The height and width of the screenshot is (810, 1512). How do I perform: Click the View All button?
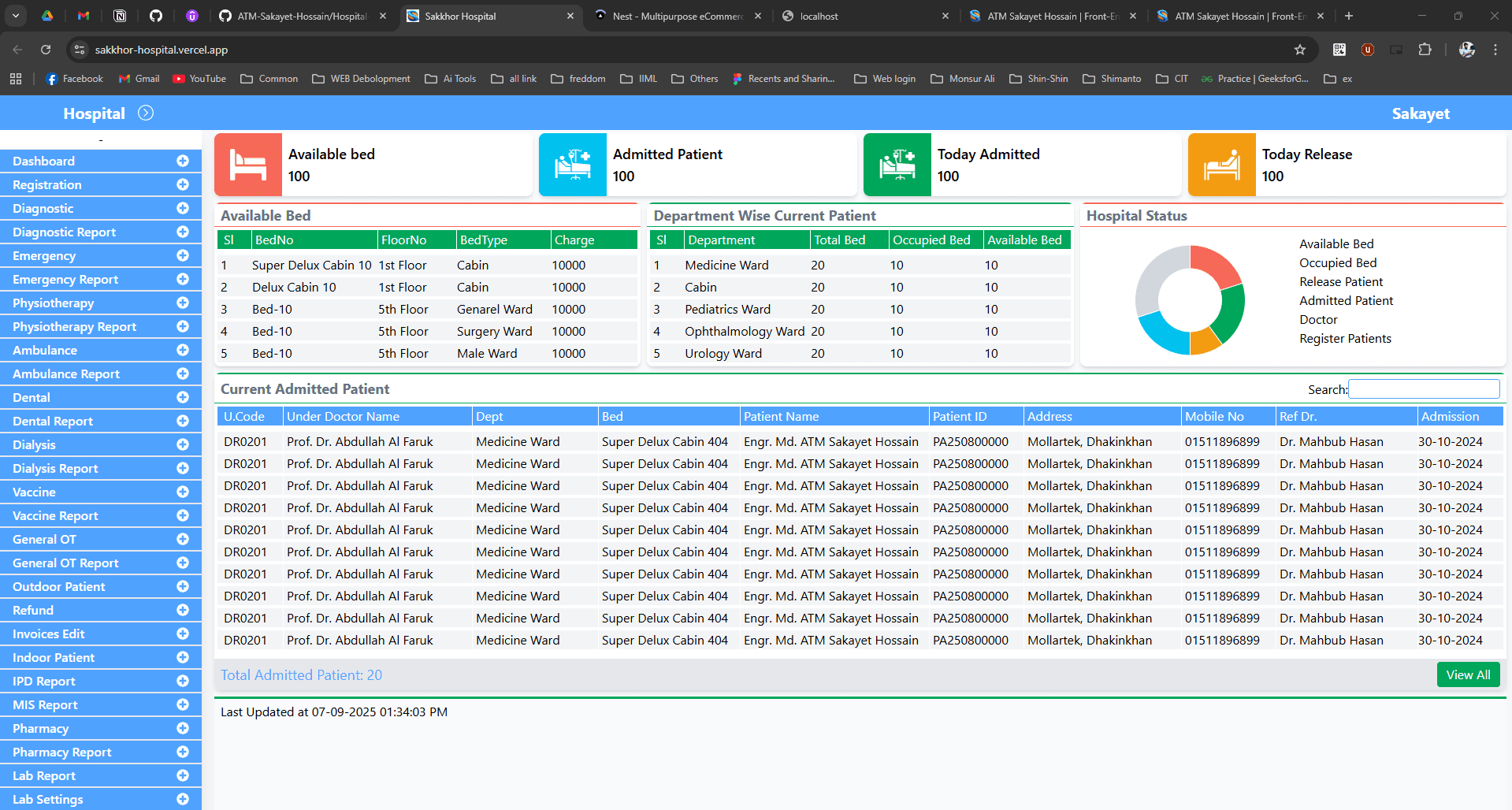(1468, 674)
